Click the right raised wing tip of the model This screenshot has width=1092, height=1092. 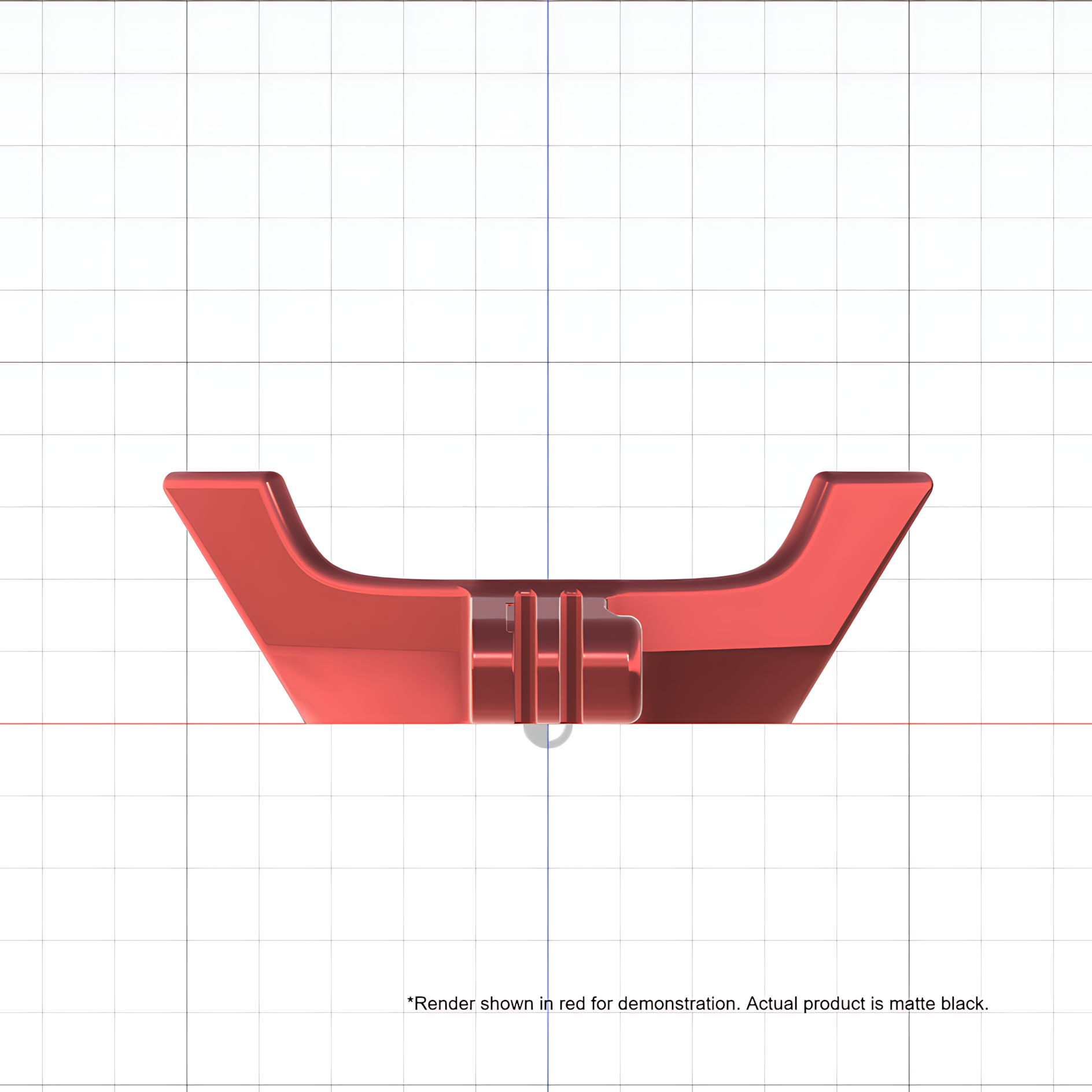coord(875,481)
